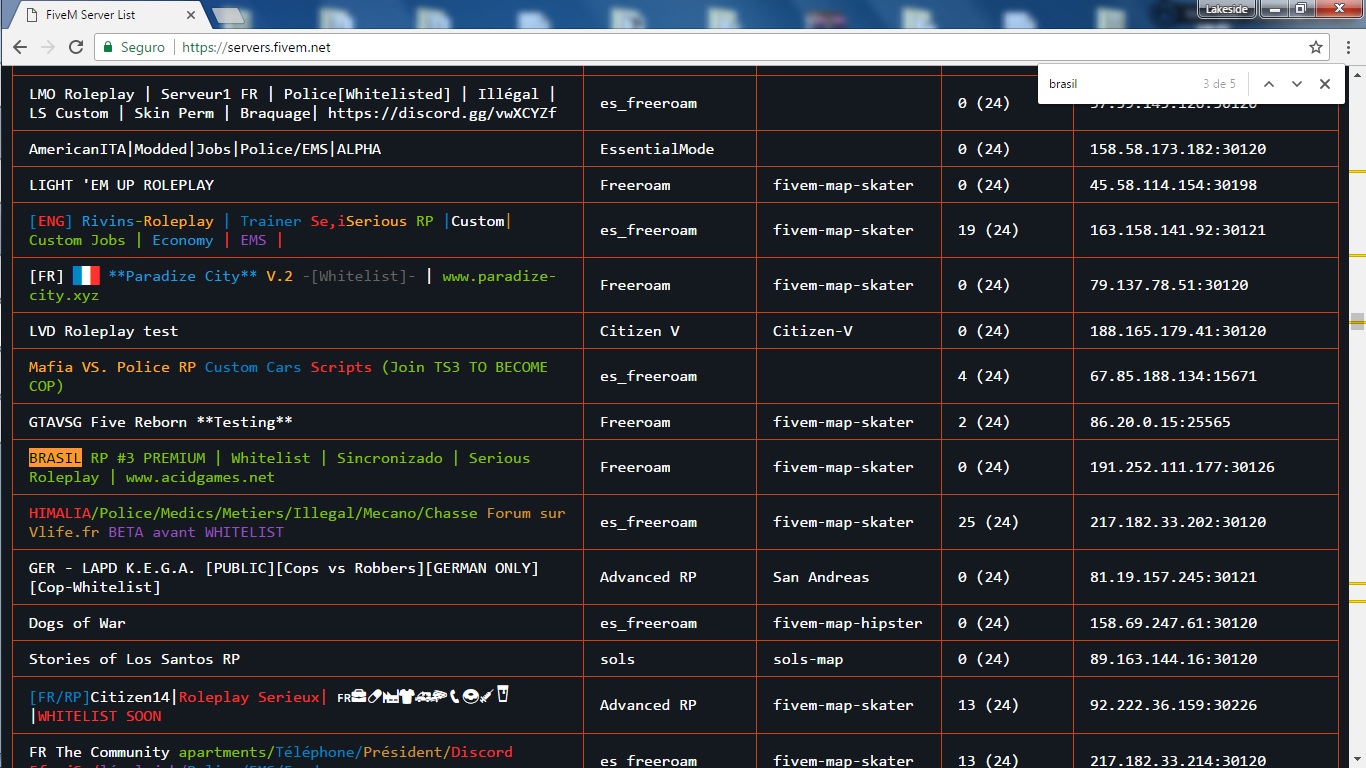Click the '3 de 5' match counter
The image size is (1366, 768).
(1219, 84)
